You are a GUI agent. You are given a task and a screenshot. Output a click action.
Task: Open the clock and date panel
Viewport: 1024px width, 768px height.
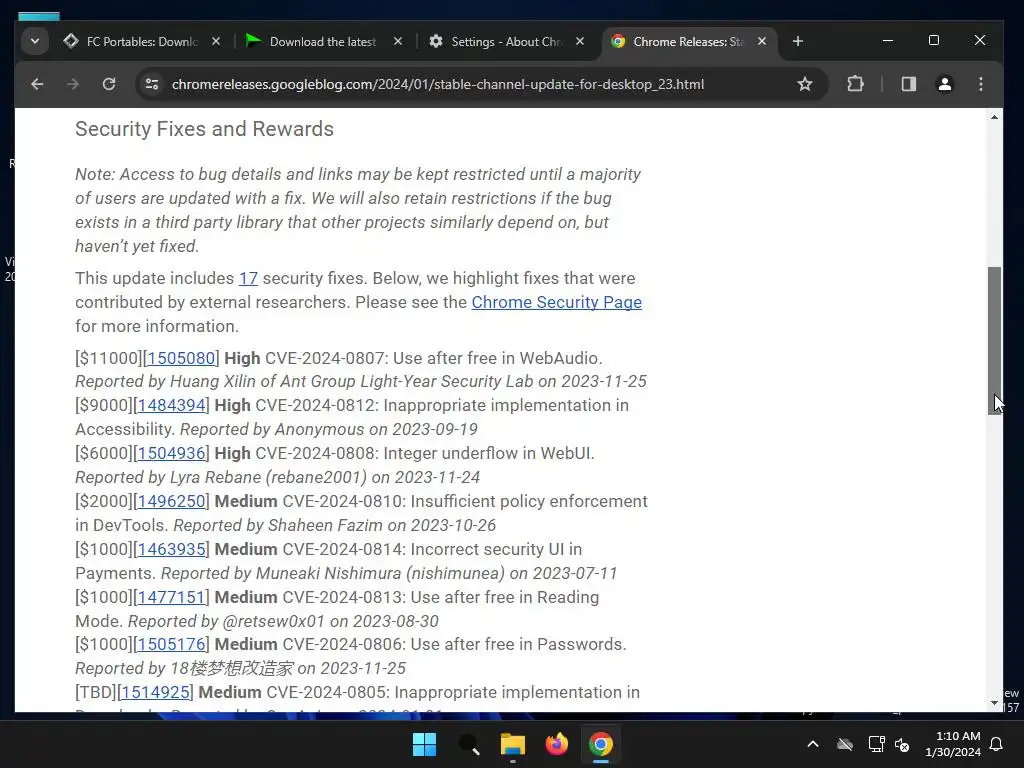tap(953, 744)
